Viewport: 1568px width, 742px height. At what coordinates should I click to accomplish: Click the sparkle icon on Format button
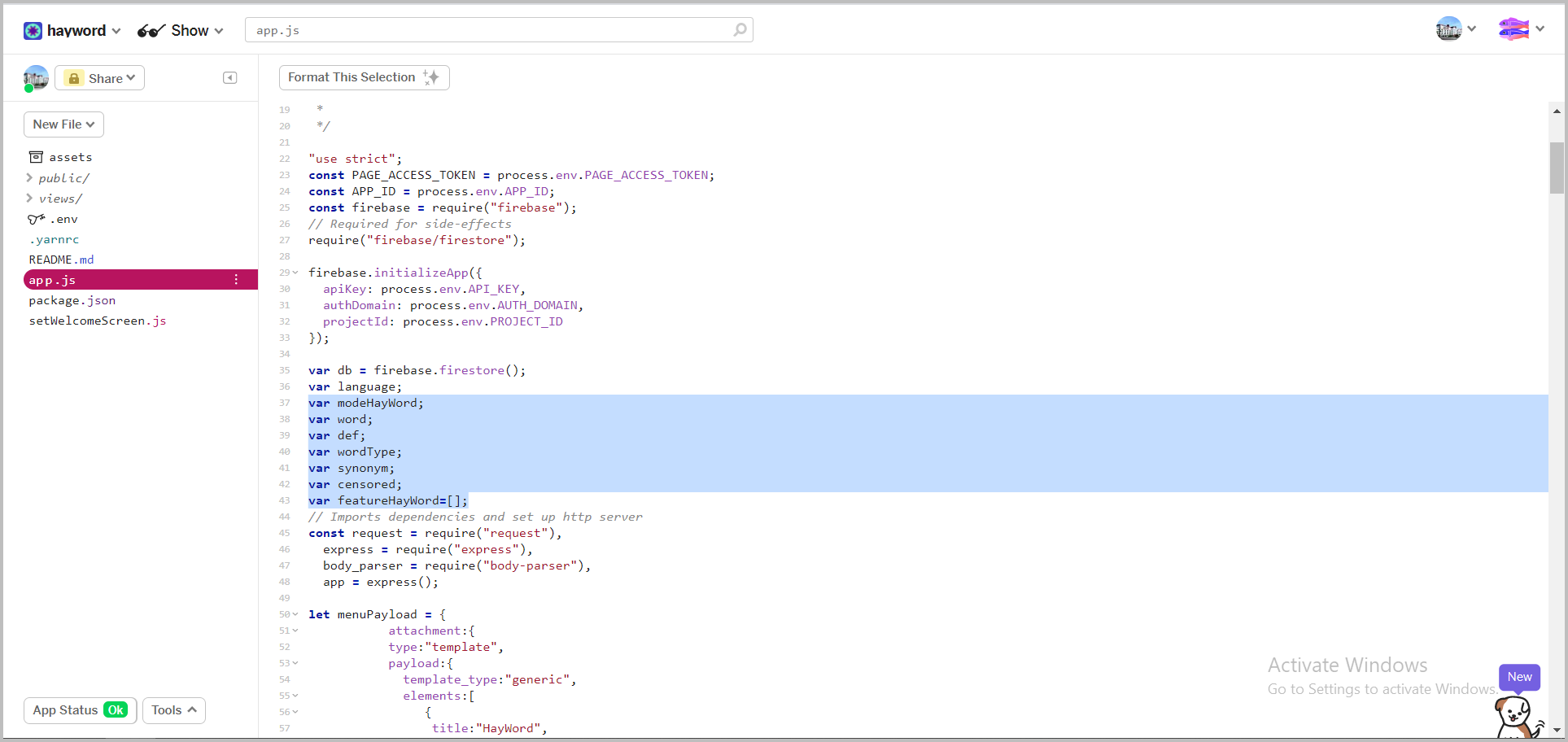click(x=431, y=77)
